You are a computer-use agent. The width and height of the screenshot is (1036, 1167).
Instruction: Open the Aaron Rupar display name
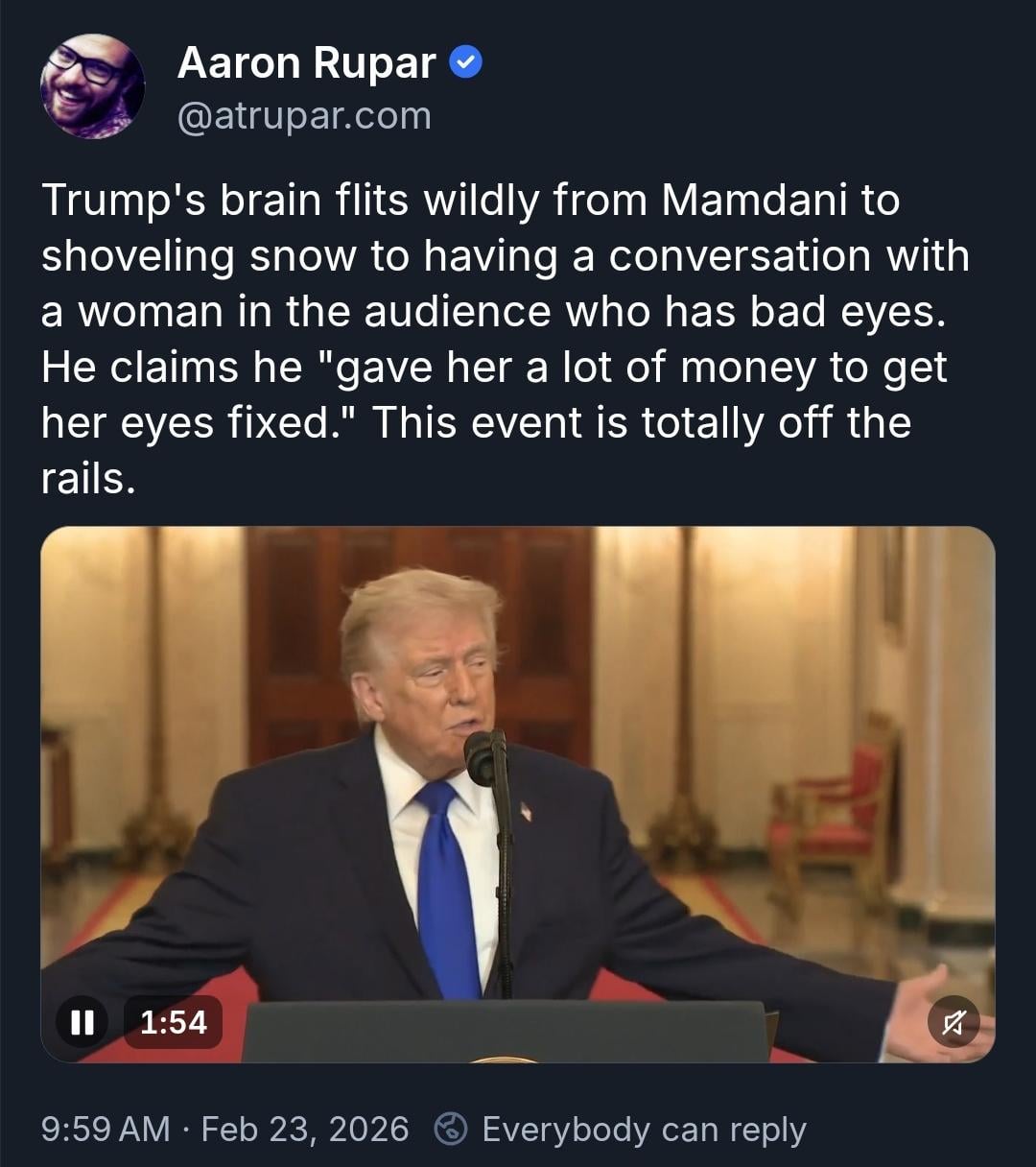(x=307, y=63)
